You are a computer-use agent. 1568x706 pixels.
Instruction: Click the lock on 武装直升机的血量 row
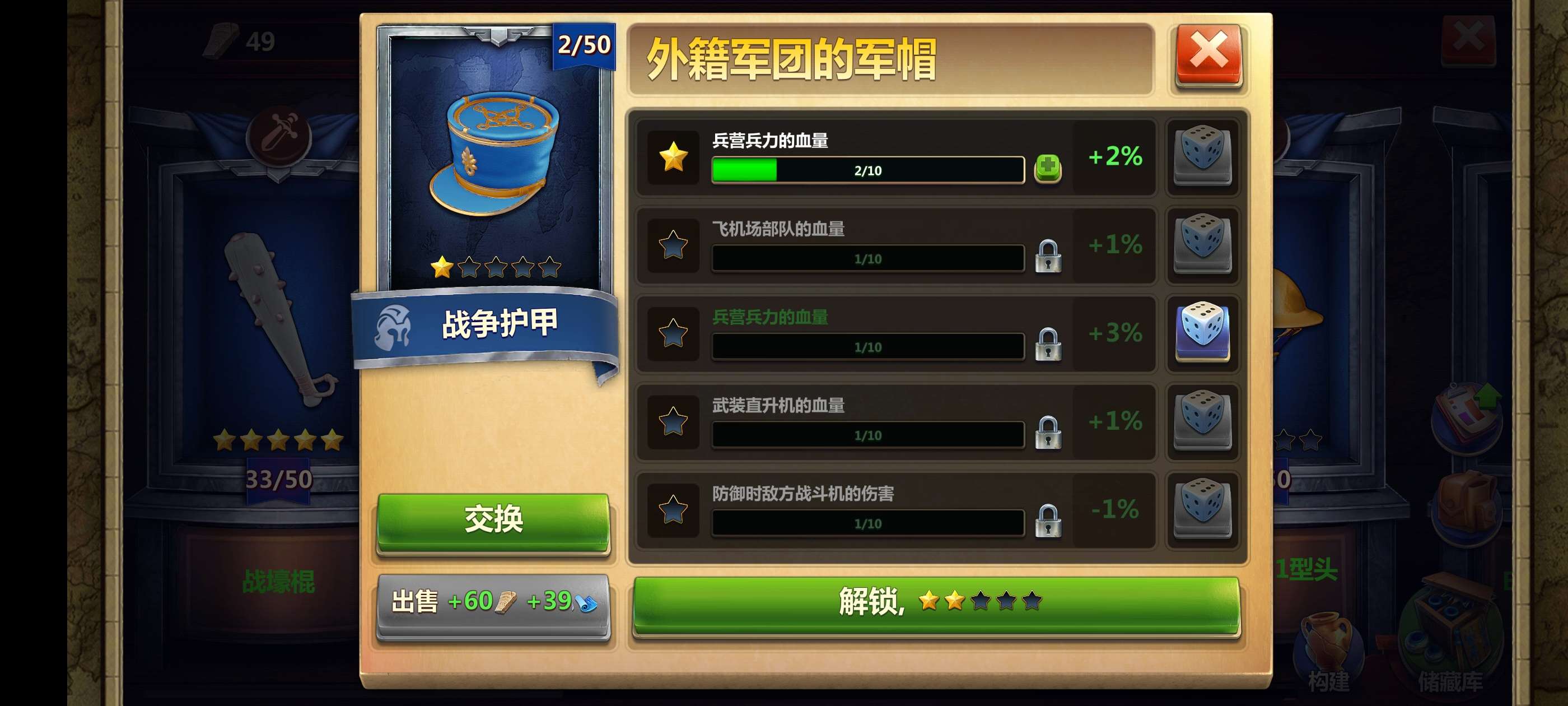point(1048,433)
